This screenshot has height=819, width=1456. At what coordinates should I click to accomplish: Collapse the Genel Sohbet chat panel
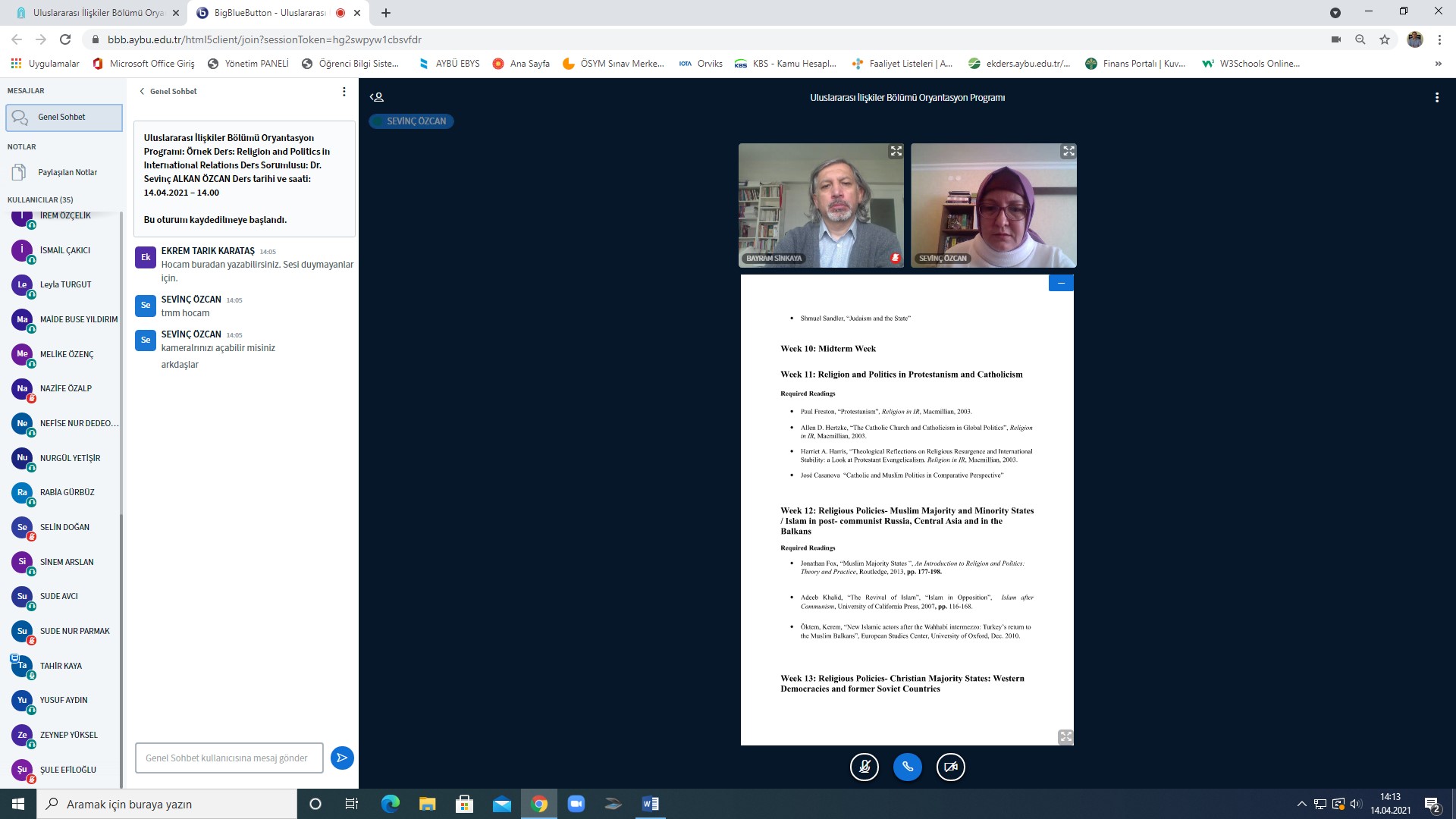click(168, 91)
